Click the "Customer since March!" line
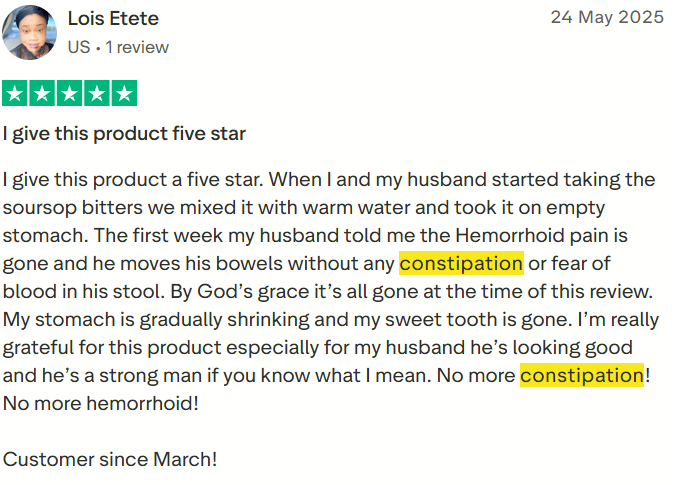The image size is (683, 485). 110,460
